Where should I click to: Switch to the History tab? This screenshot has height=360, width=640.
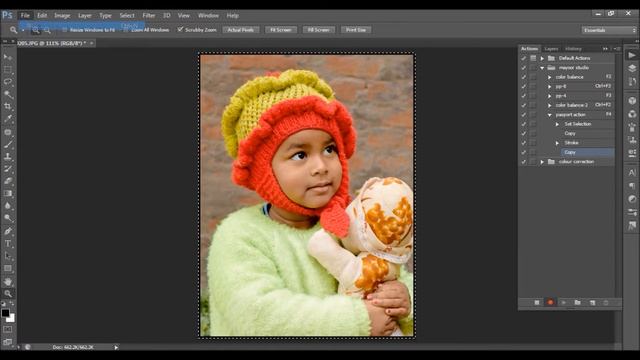click(573, 49)
